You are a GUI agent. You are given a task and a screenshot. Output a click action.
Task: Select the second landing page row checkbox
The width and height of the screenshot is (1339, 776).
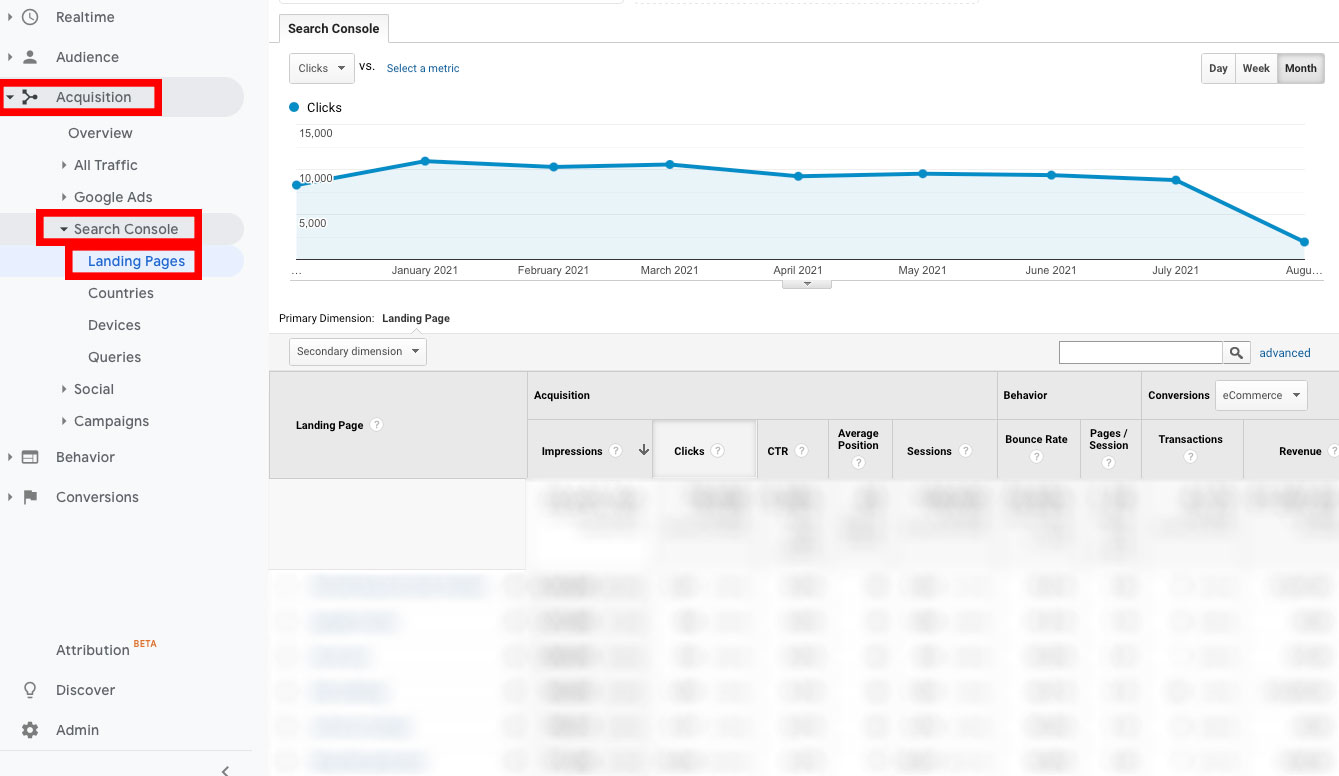coord(286,622)
